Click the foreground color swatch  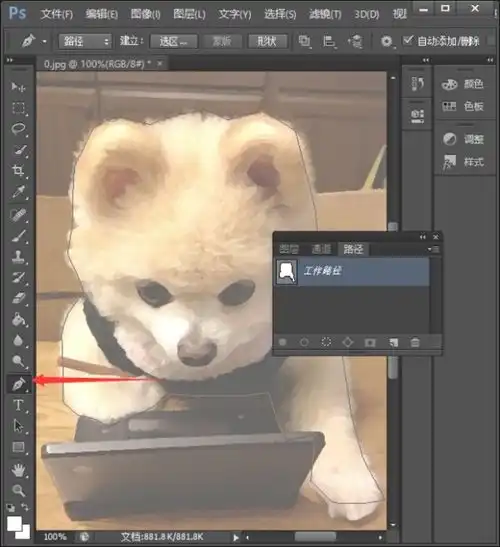pyautogui.click(x=13, y=523)
